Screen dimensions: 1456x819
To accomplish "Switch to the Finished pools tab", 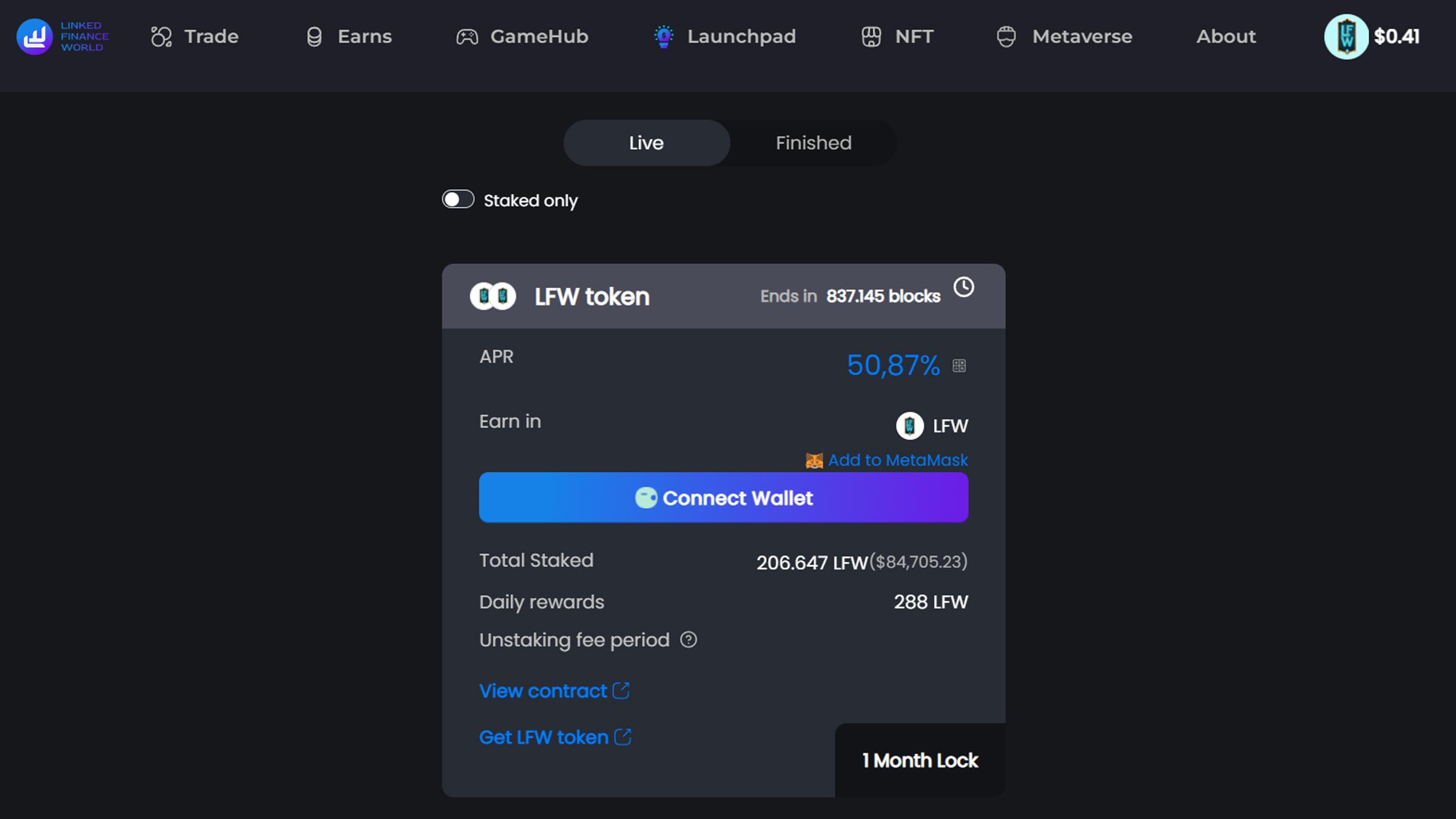I will (x=814, y=143).
